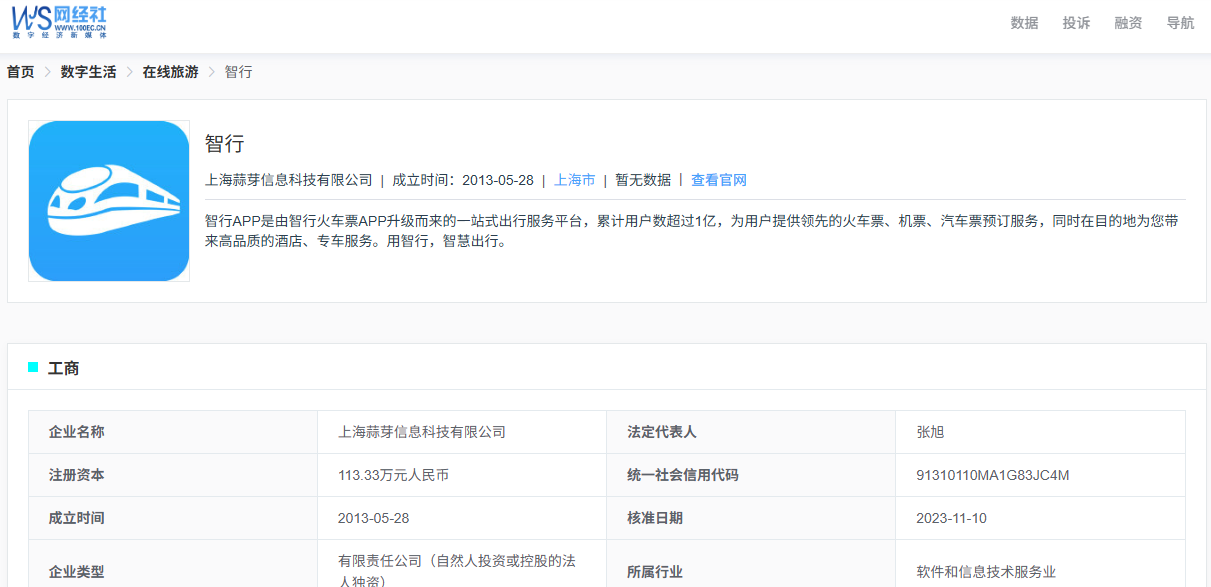The width and height of the screenshot is (1211, 587).
Task: Select 成立时间：2013-05-28 in header
Action: (463, 180)
